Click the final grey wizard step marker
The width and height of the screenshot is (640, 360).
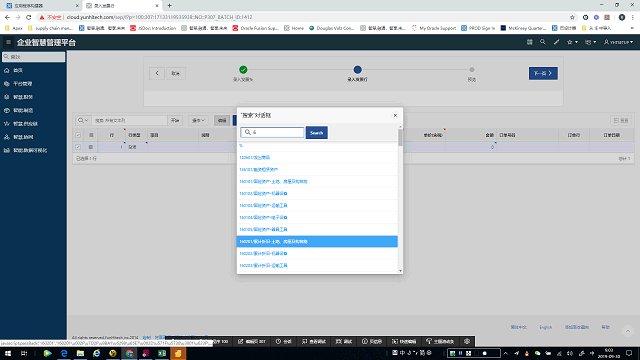pos(472,70)
